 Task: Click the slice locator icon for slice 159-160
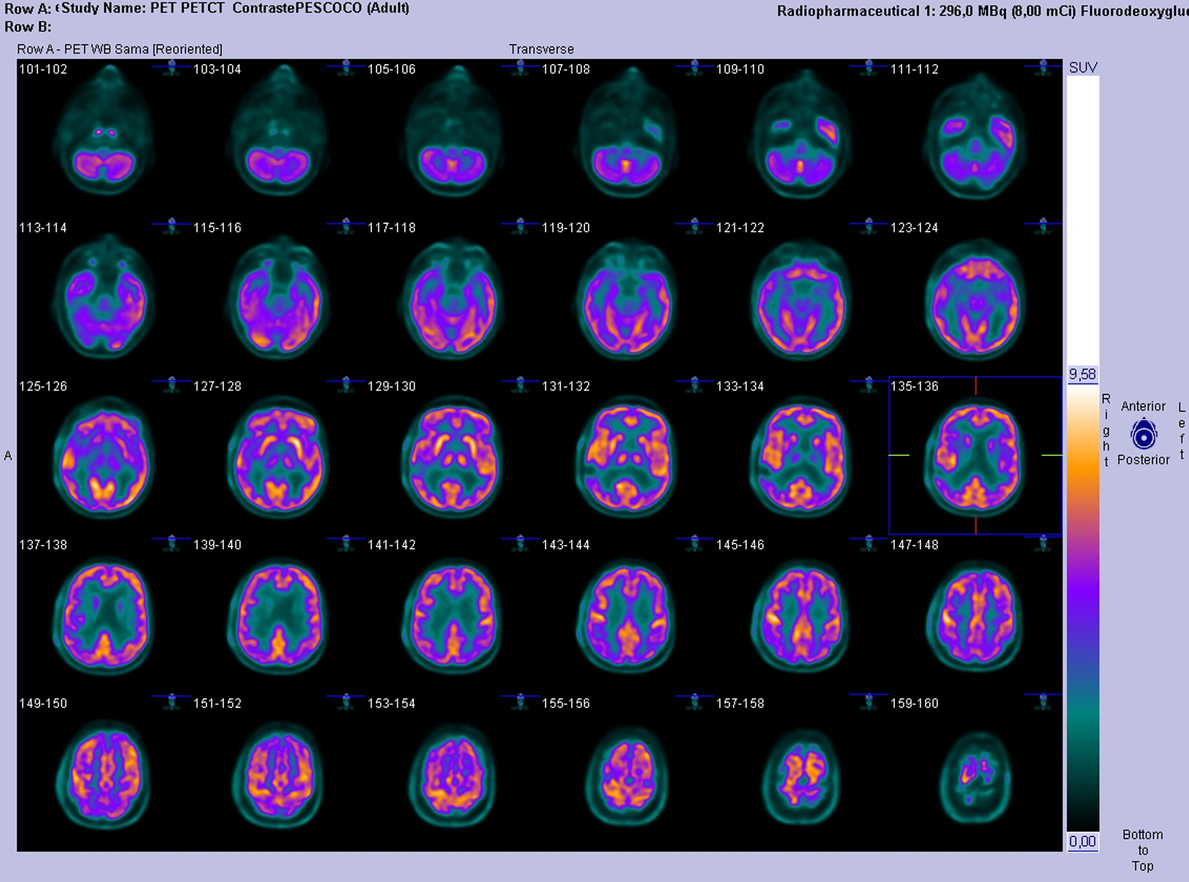(x=1043, y=702)
